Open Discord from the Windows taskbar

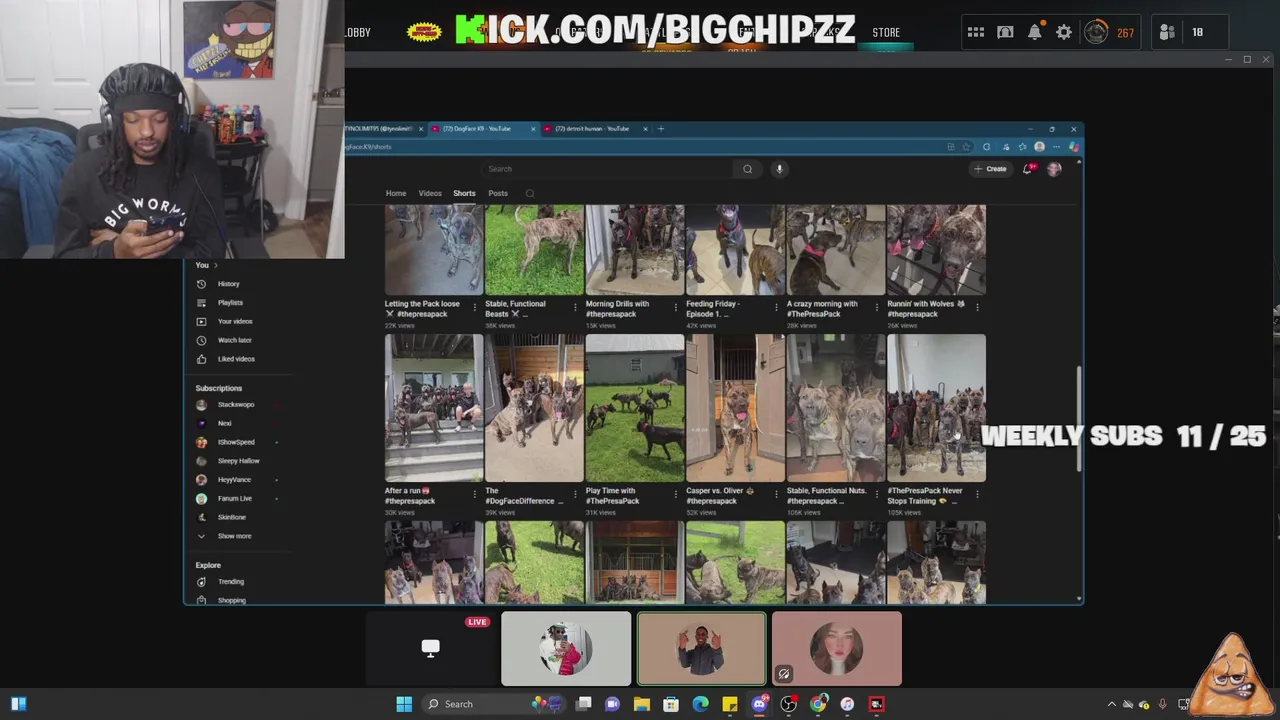click(x=759, y=704)
